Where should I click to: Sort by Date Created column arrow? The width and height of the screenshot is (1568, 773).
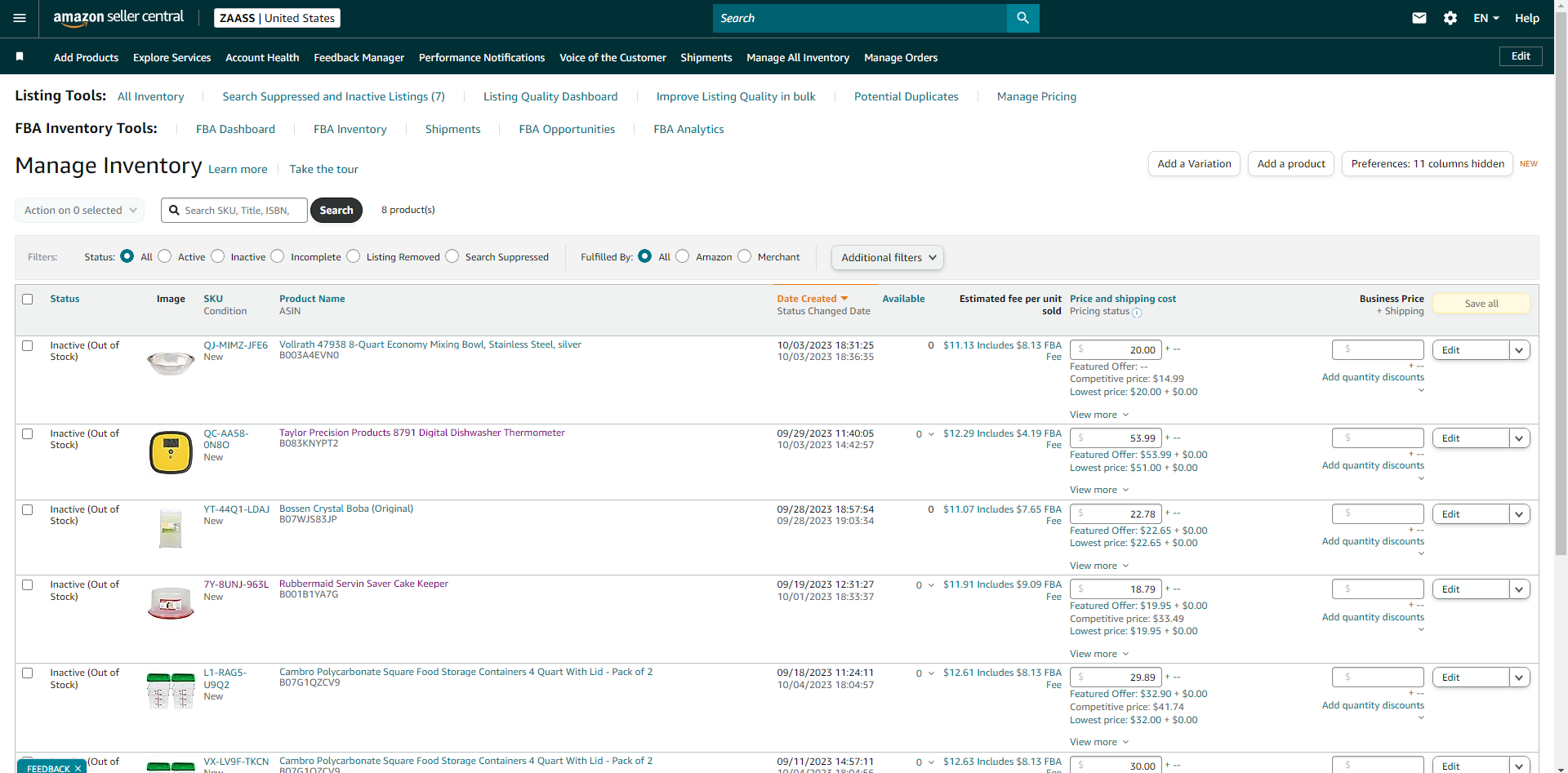tap(844, 299)
